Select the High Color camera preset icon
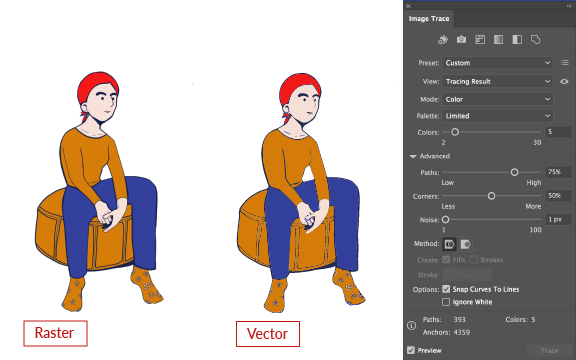This screenshot has height=360, width=576. point(461,39)
